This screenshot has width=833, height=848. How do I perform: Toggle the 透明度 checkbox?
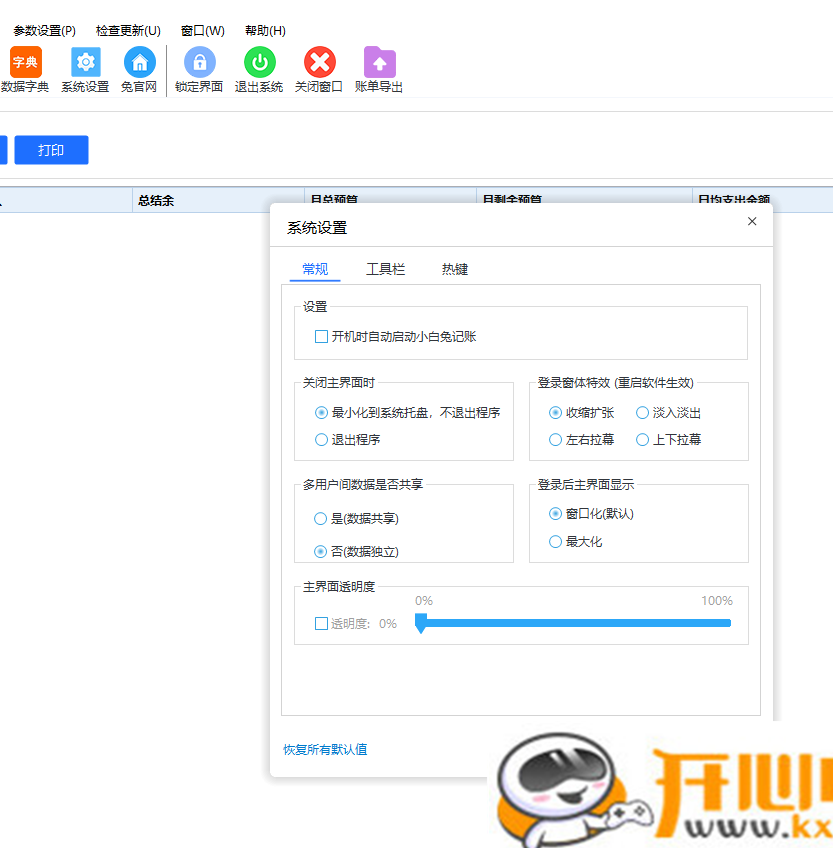321,622
